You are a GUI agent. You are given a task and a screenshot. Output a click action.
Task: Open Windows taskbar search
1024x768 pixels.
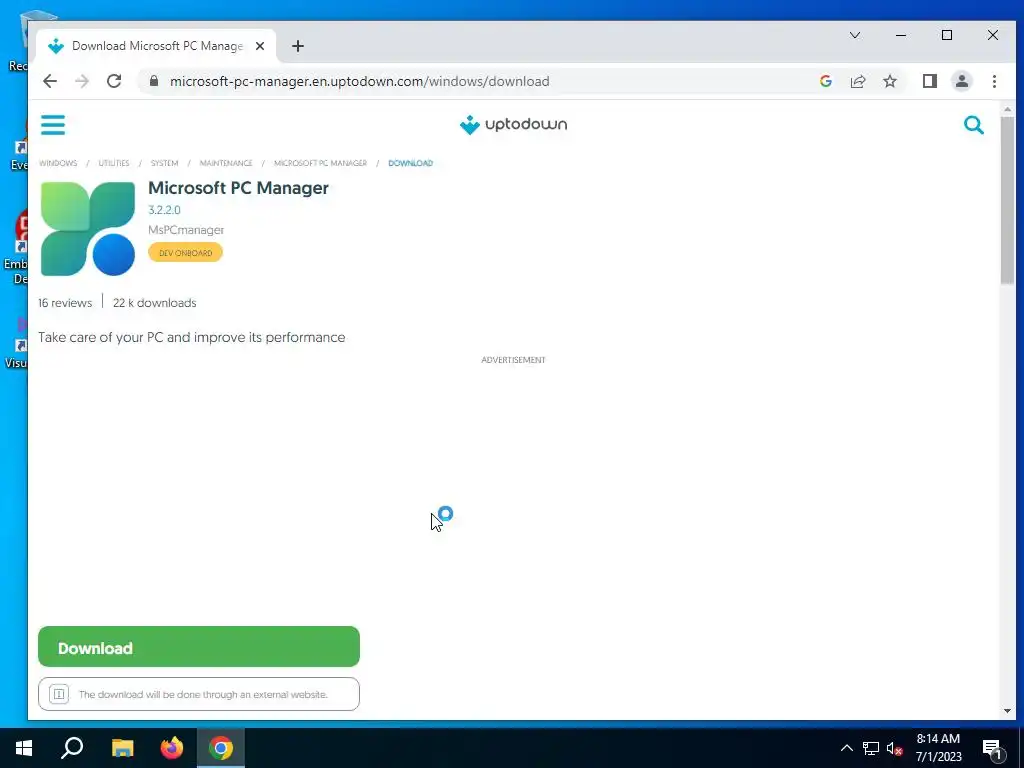72,748
